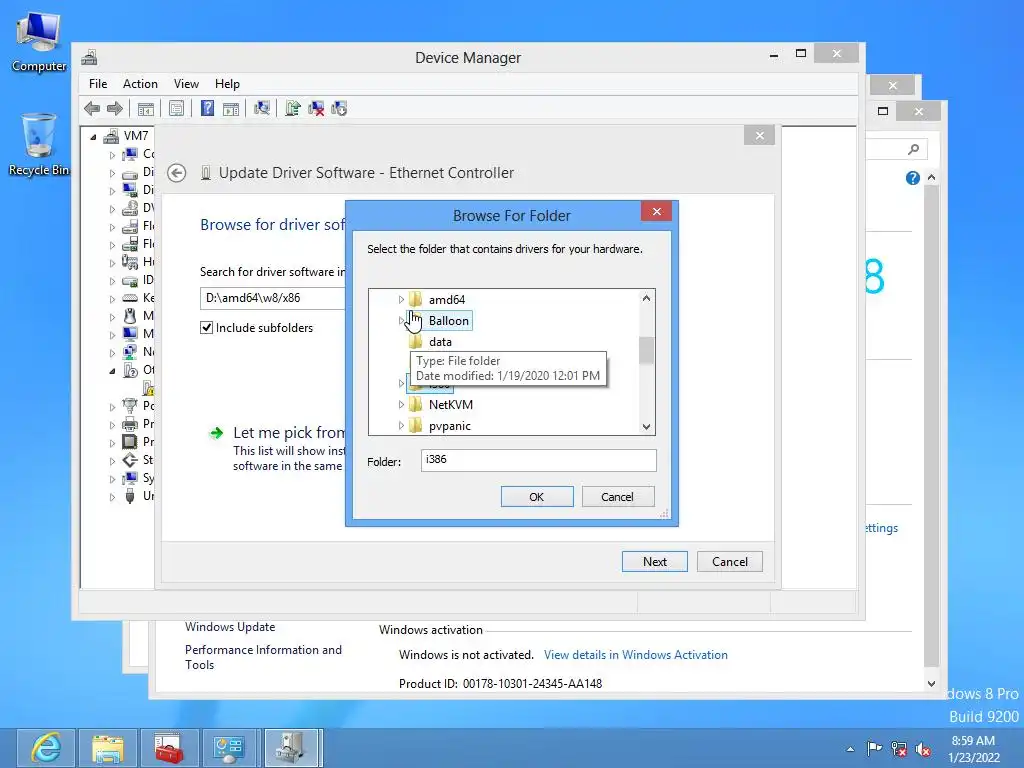Expand the DVD drives tree node arrow
This screenshot has height=768, width=1024.
(112, 209)
